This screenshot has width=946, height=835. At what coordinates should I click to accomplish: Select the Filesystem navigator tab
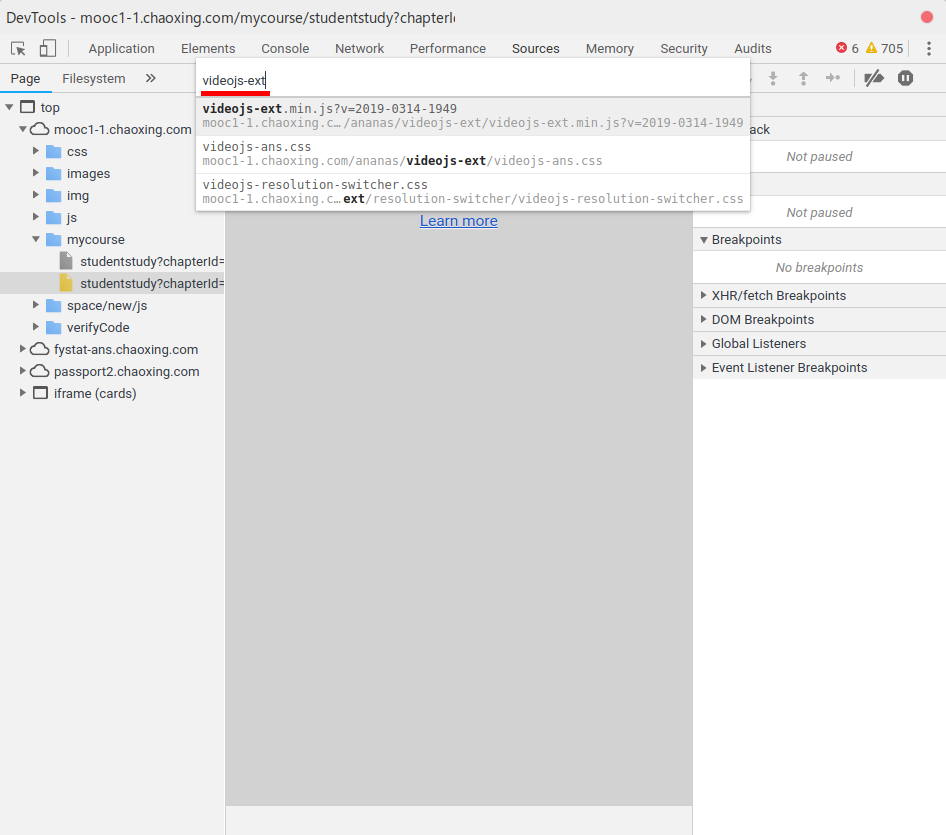[x=94, y=78]
